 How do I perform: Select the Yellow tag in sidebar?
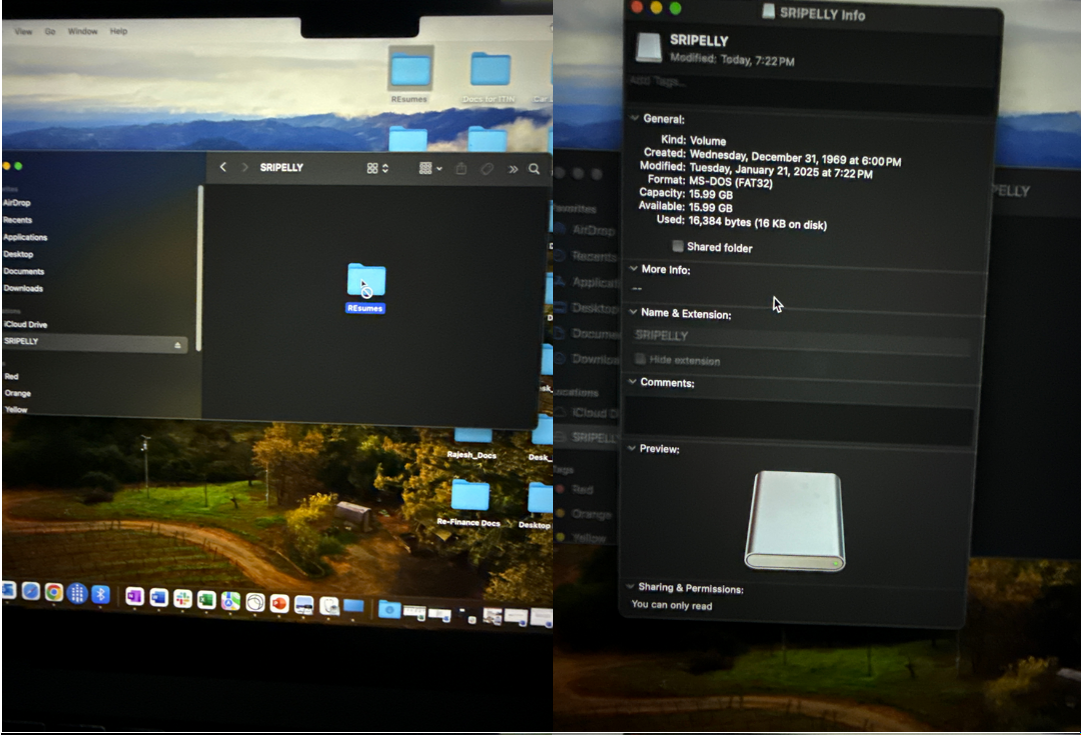tap(16, 410)
